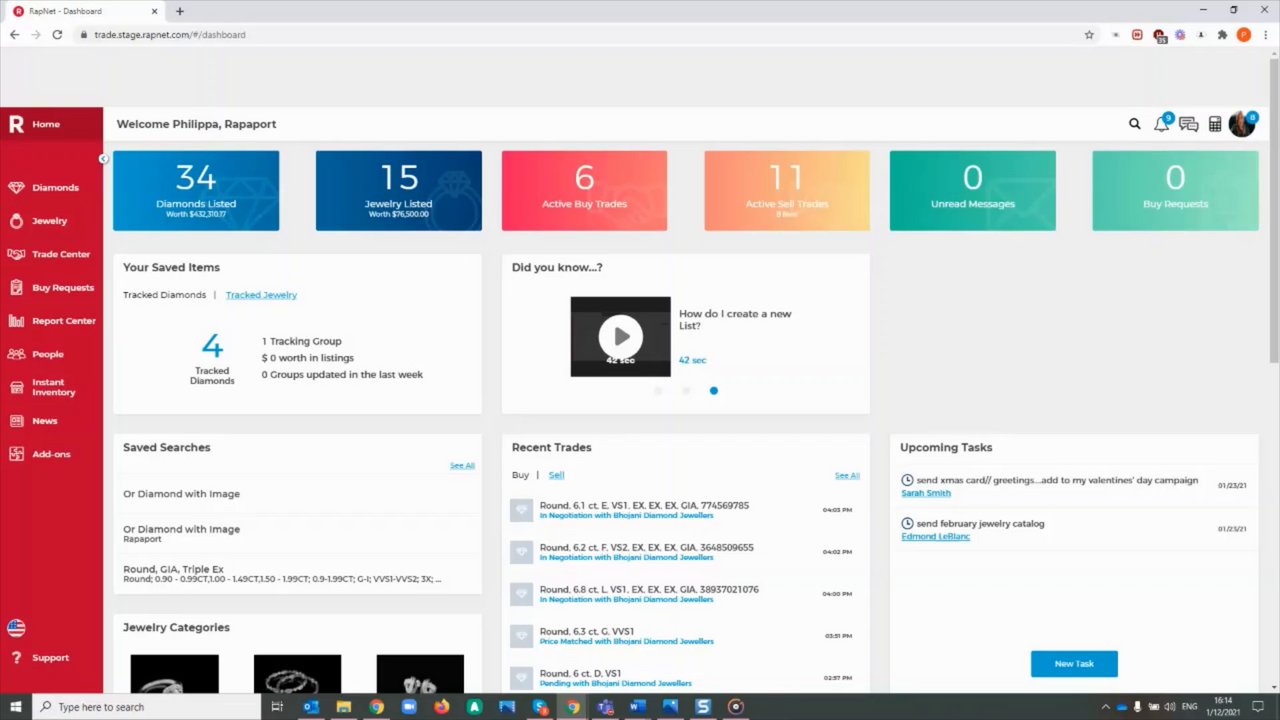Open the Buy Requests summary tile
The width and height of the screenshot is (1280, 720).
coord(1175,191)
